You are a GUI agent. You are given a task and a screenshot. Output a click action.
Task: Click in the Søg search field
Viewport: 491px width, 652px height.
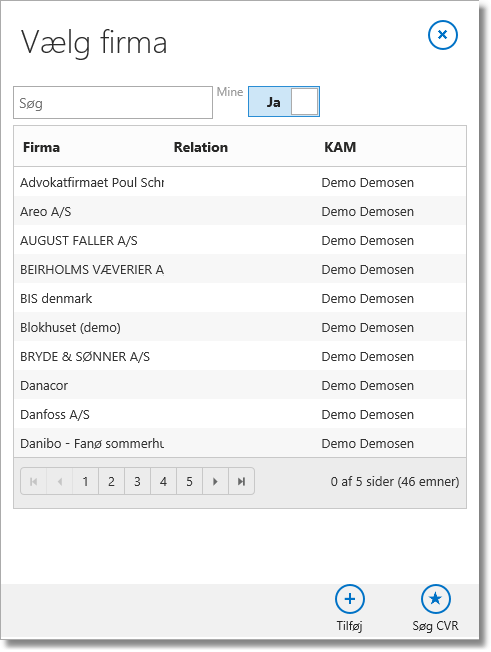113,103
